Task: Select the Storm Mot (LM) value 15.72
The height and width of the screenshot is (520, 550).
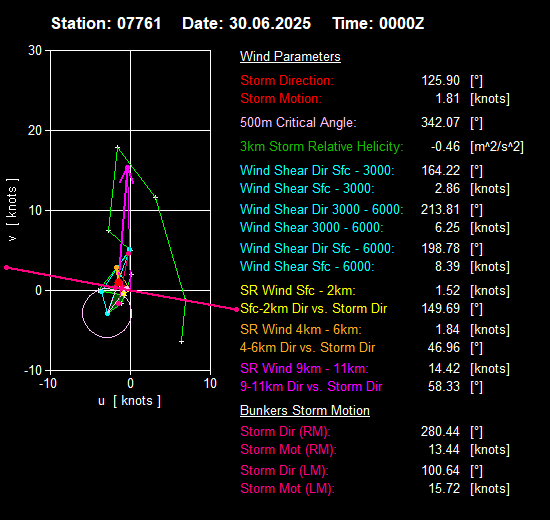Action: pyautogui.click(x=444, y=488)
